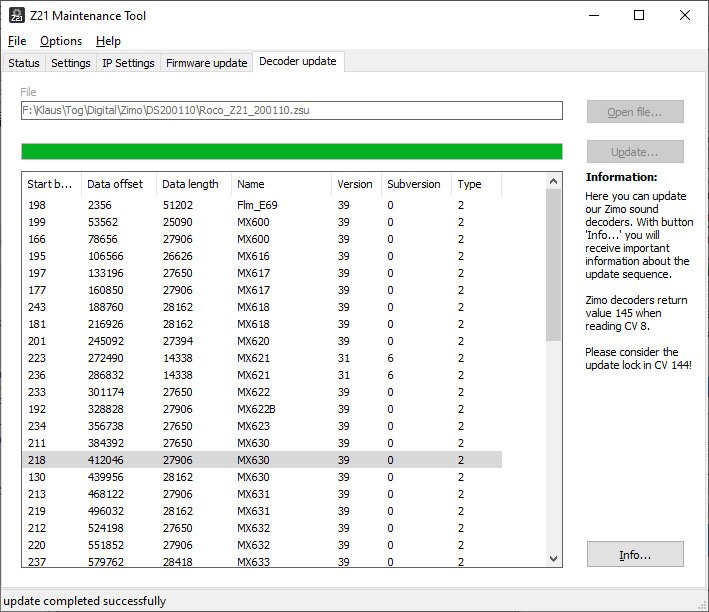Click the Z21 app icon in title bar
This screenshot has width=709, height=612.
(17, 15)
